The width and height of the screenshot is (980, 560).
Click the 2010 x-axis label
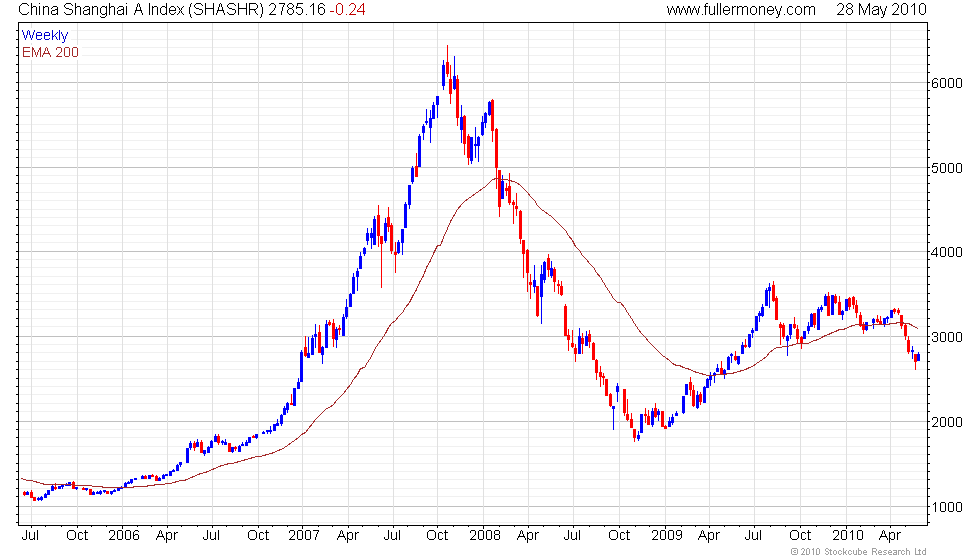pyautogui.click(x=848, y=536)
